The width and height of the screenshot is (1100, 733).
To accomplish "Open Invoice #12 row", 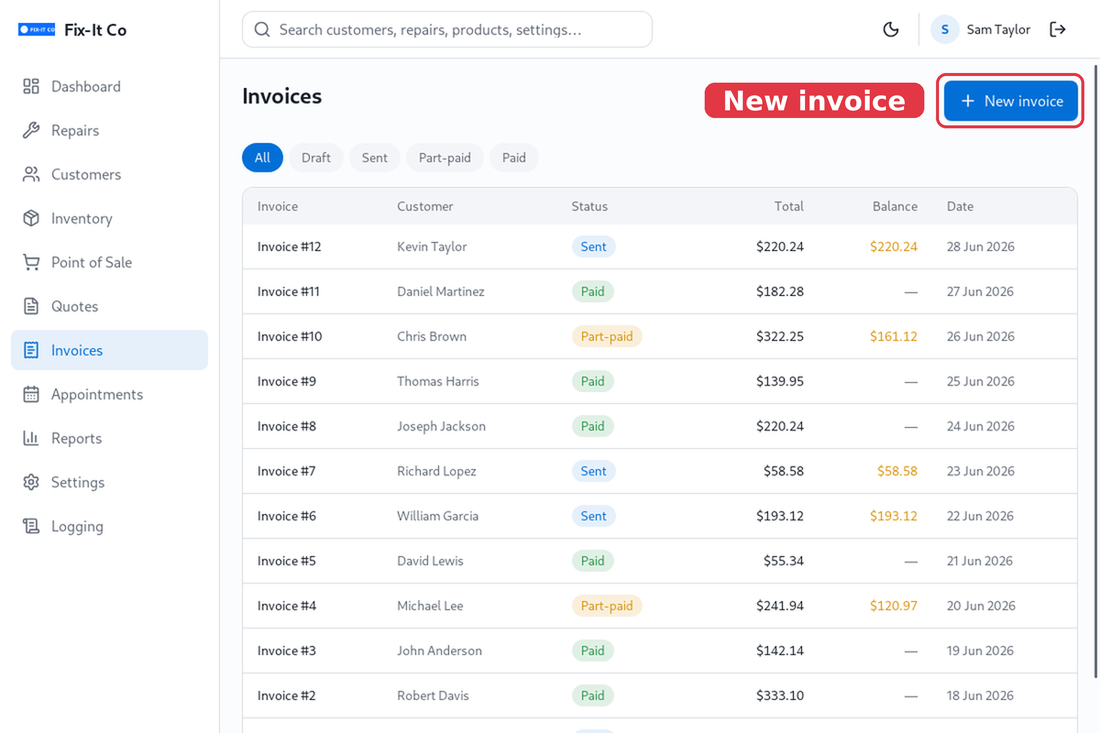I will (659, 247).
